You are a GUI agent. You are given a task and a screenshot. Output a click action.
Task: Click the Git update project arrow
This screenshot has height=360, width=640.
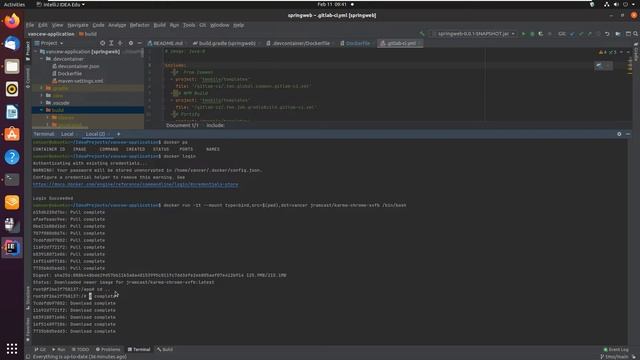coord(572,34)
